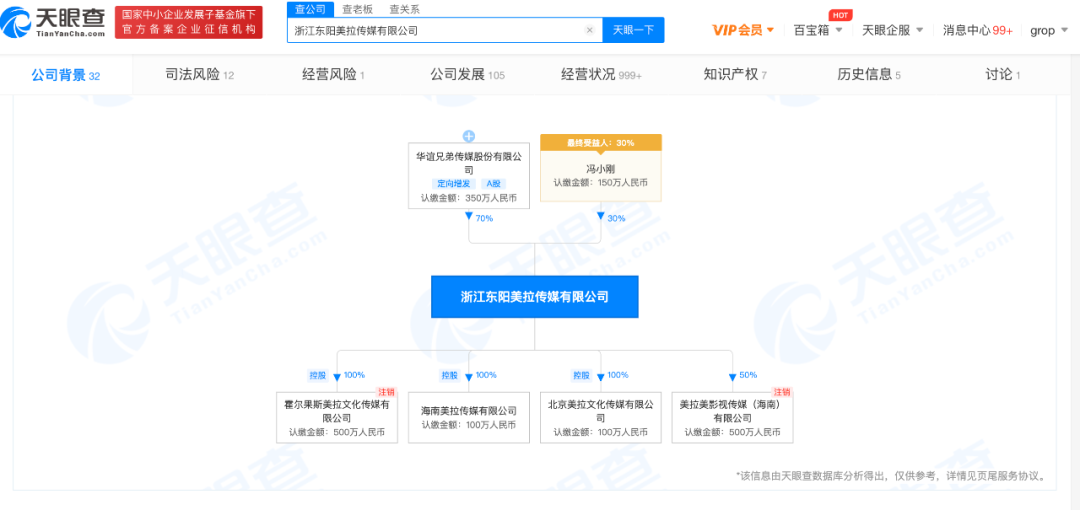
Task: Click the 50% arrow above 美拉美影视传媒
Action: [733, 376]
